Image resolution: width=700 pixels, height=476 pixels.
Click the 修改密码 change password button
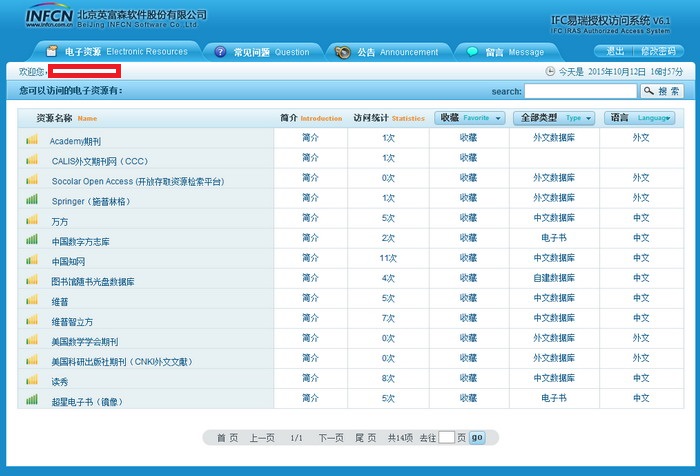point(658,51)
